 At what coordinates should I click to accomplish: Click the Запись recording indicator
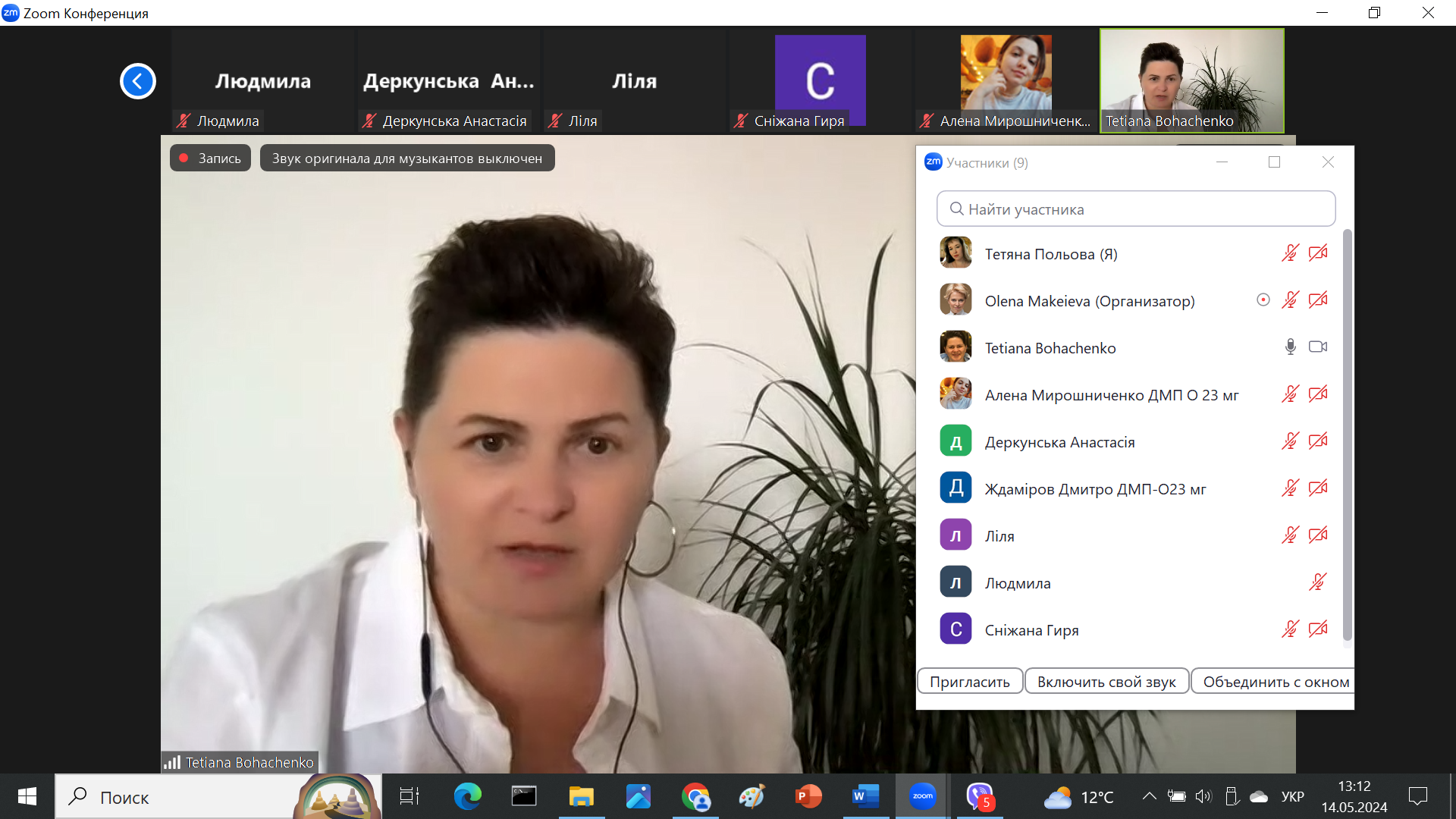click(x=210, y=158)
